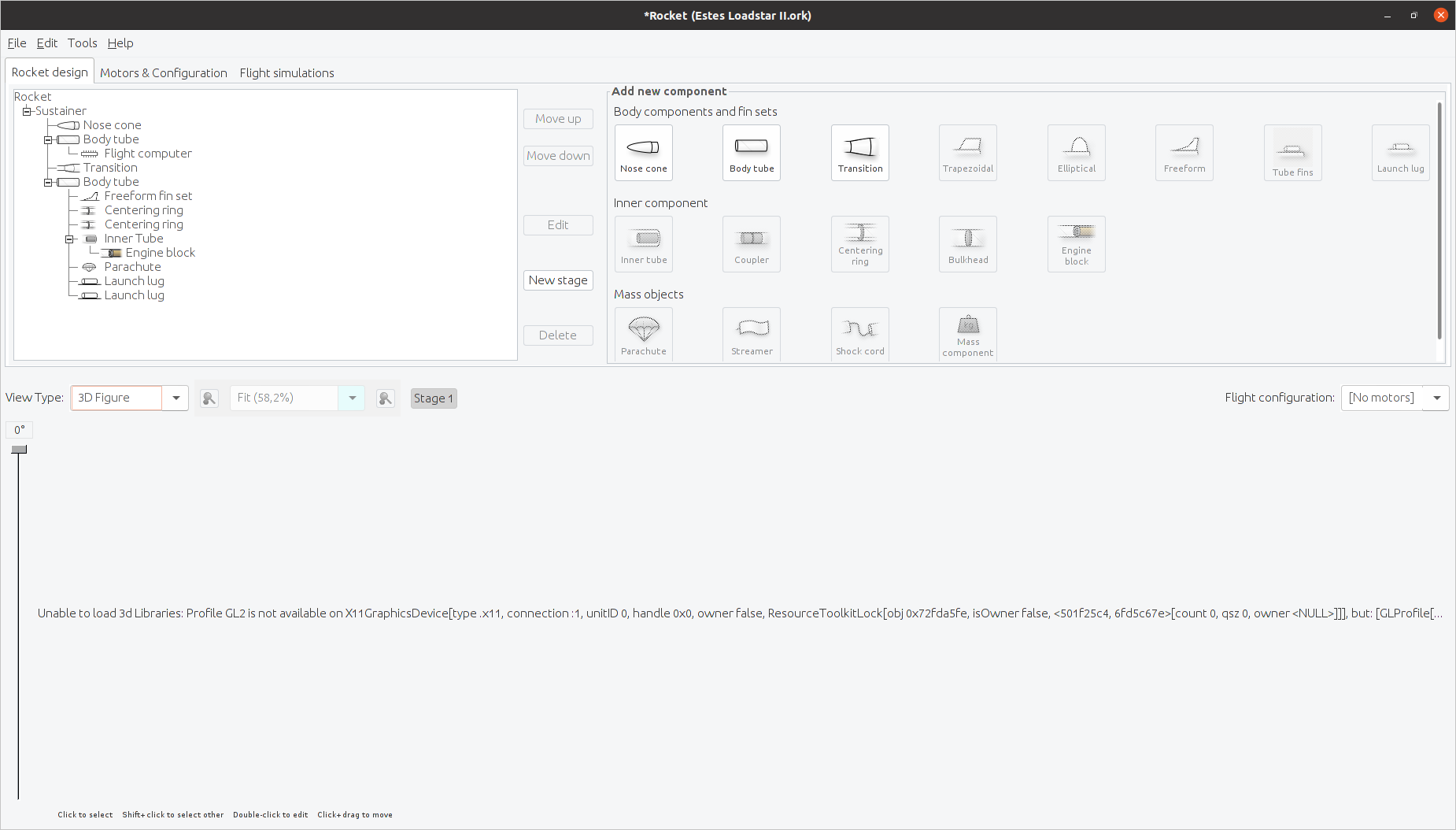Open the View Type dropdown

(176, 398)
